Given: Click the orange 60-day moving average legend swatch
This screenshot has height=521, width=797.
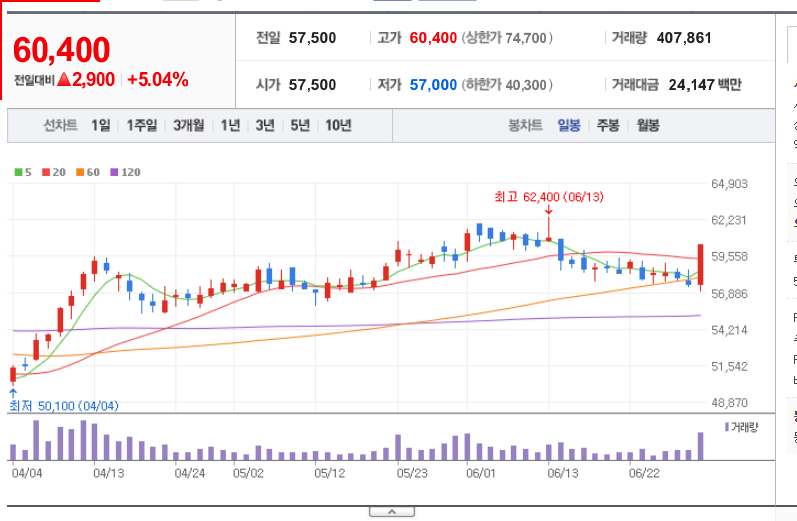Looking at the screenshot, I should pos(80,172).
